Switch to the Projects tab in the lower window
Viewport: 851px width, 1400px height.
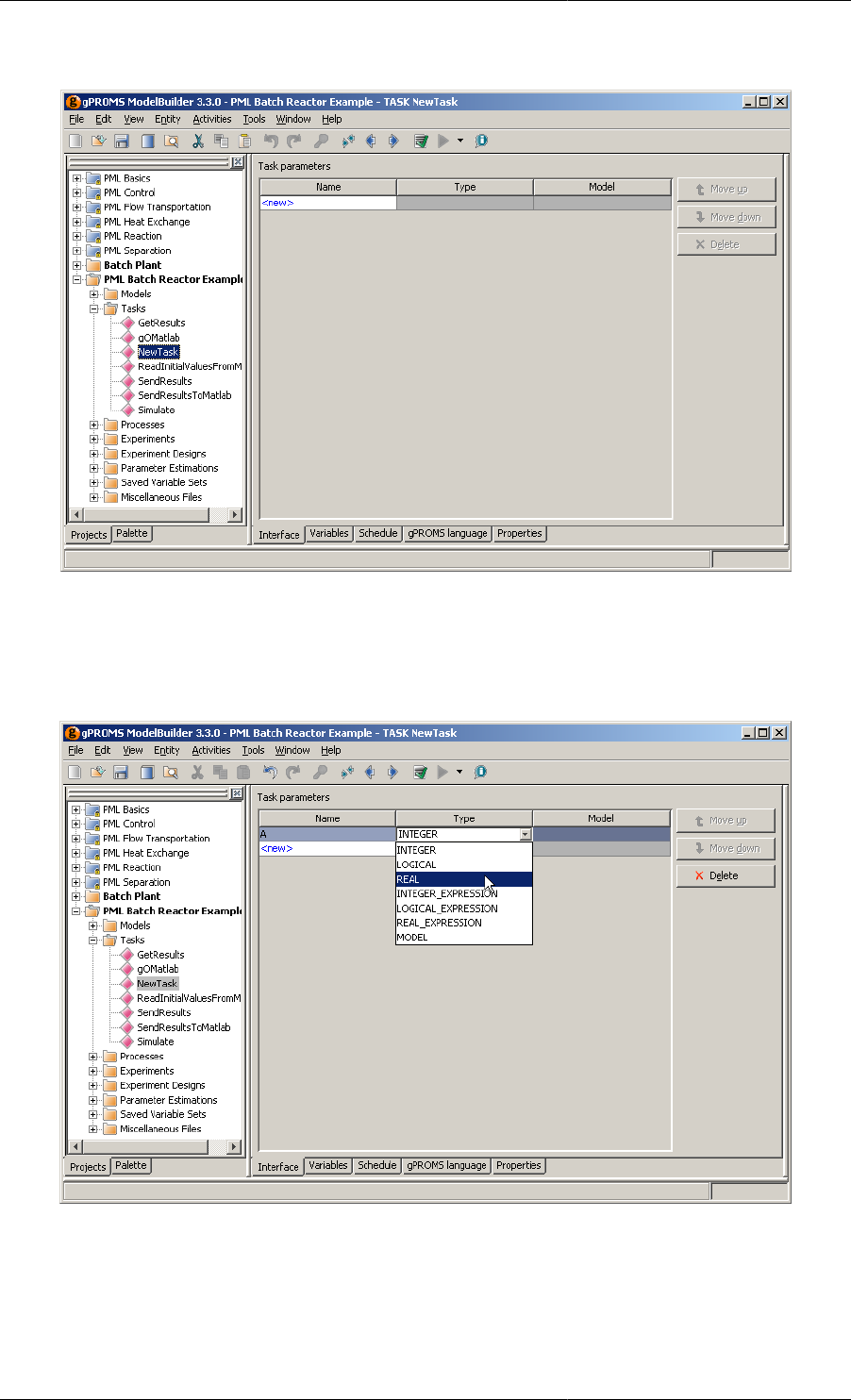point(88,1166)
